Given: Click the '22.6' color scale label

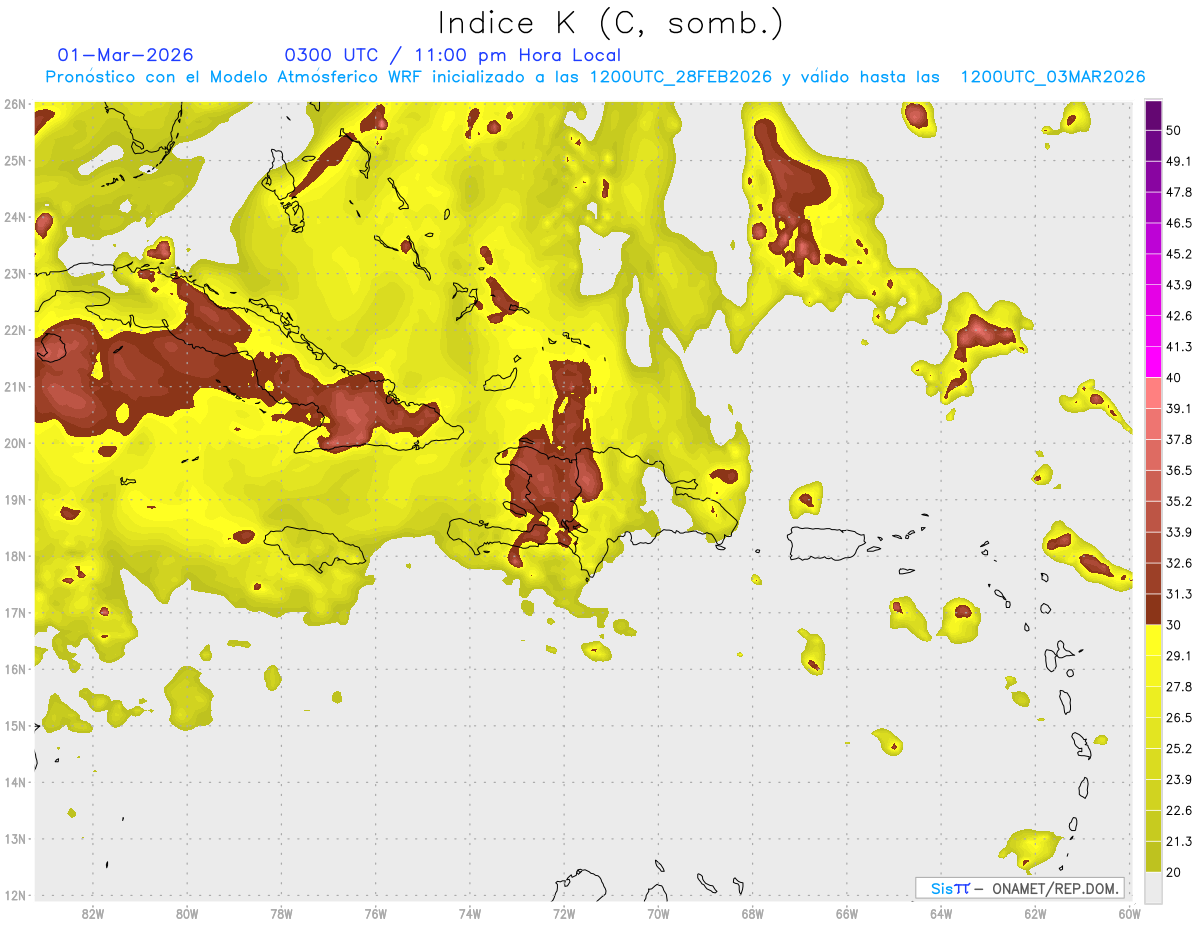Looking at the screenshot, I should (1179, 810).
